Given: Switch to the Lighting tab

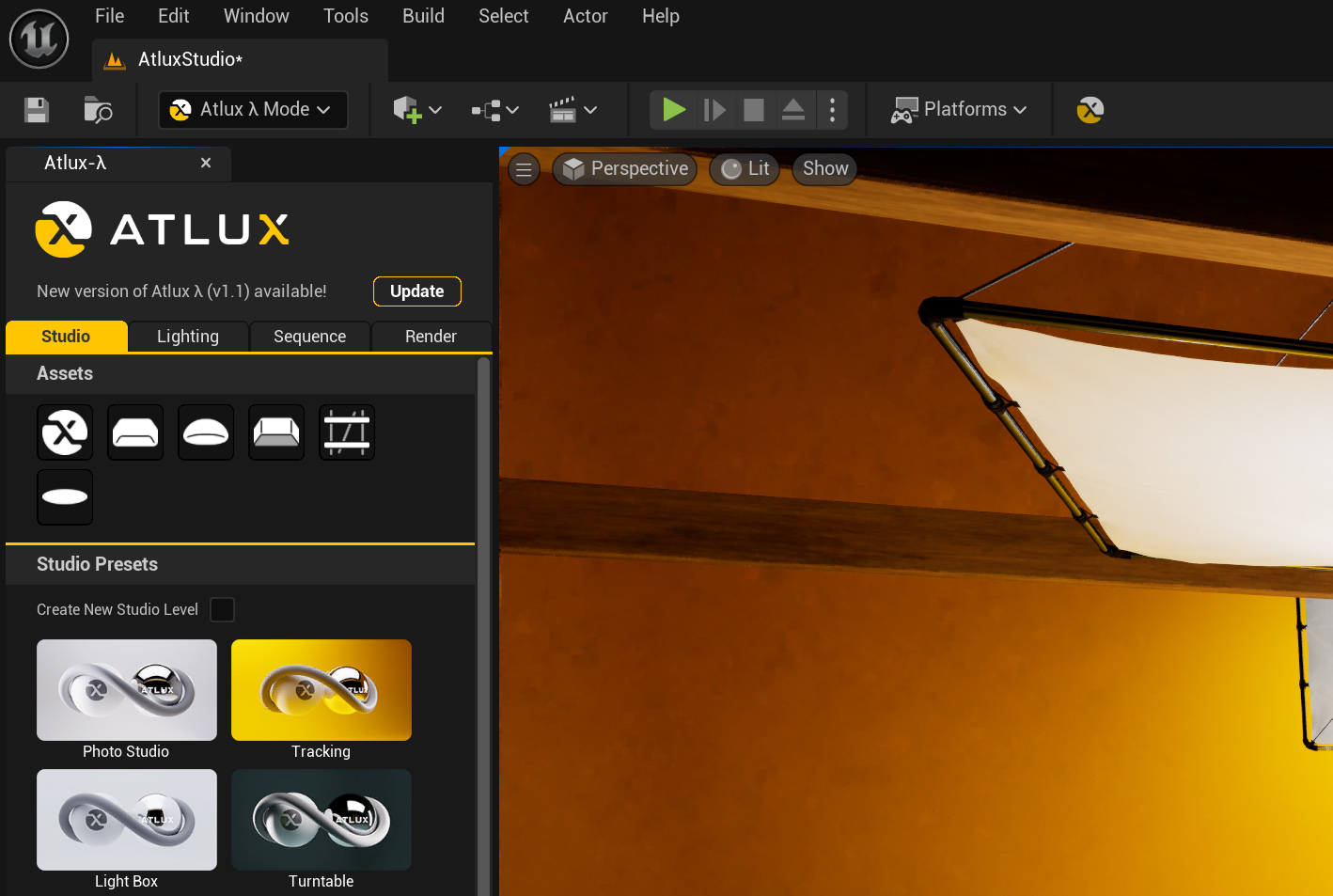Looking at the screenshot, I should (x=188, y=337).
